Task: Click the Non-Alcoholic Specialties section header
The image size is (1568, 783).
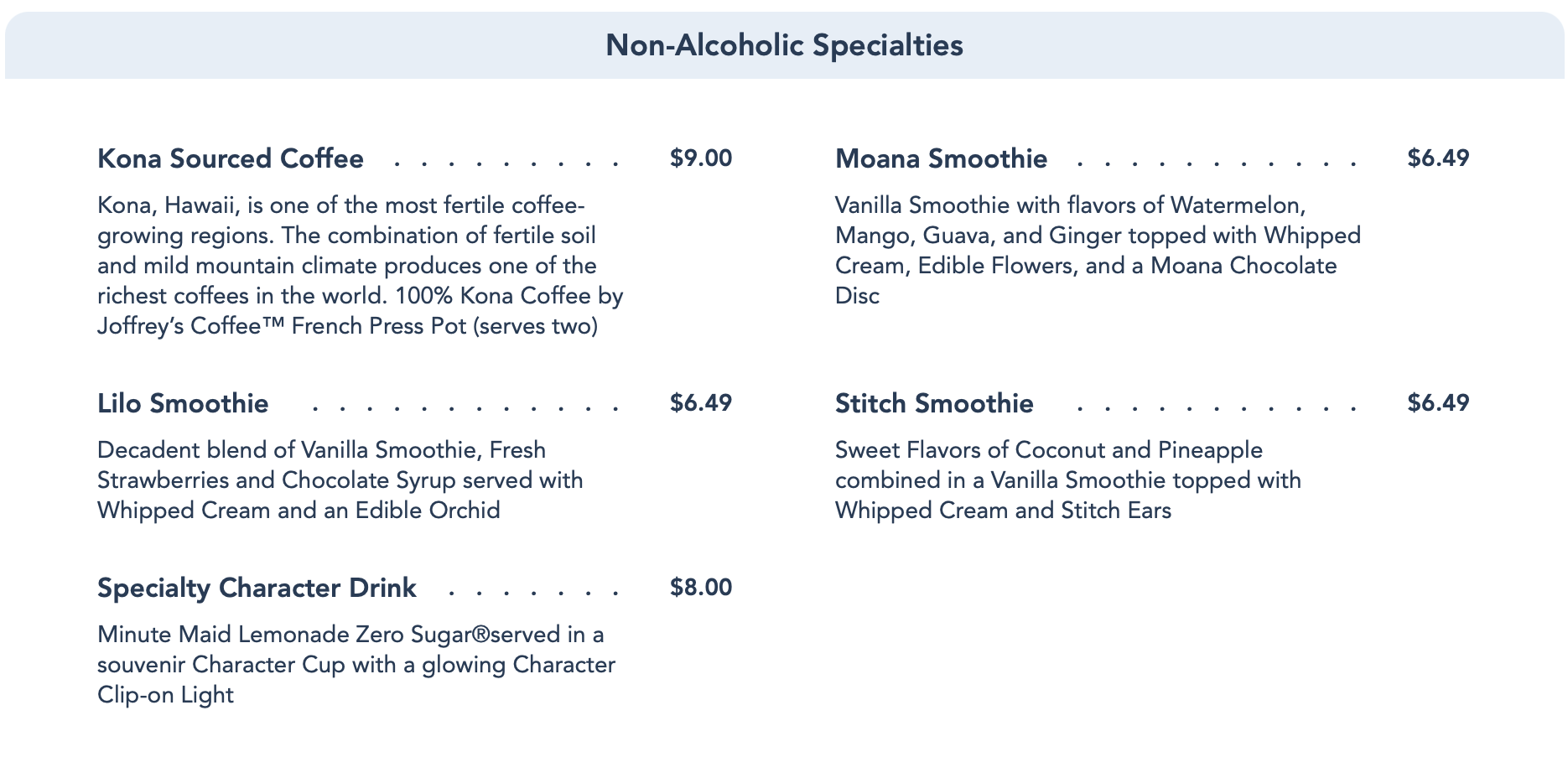Action: click(784, 45)
